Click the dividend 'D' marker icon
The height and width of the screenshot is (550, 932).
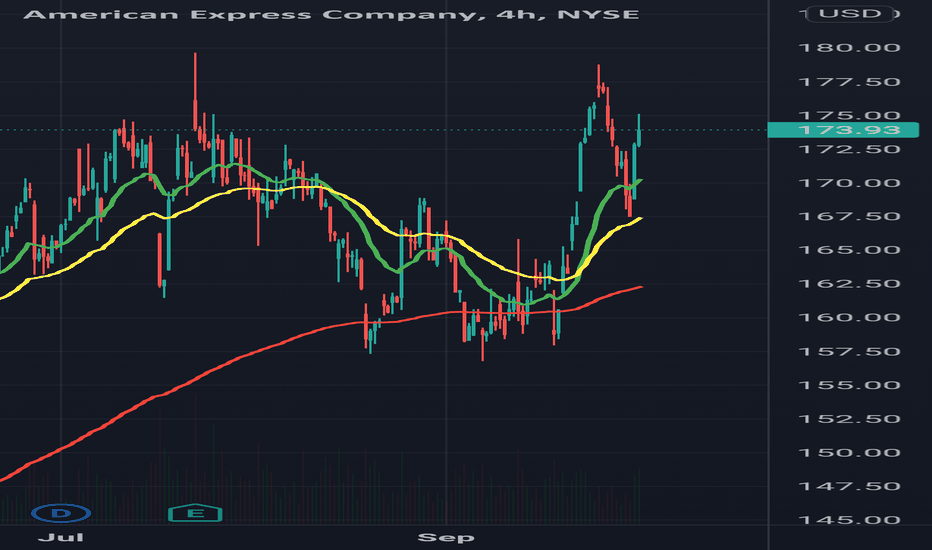tap(61, 513)
